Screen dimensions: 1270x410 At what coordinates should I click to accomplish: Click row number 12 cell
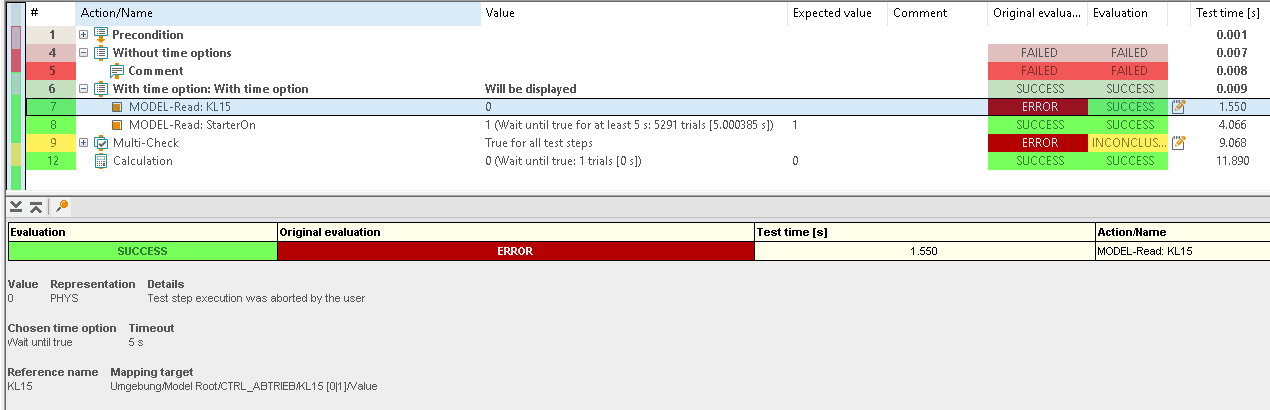pos(51,161)
